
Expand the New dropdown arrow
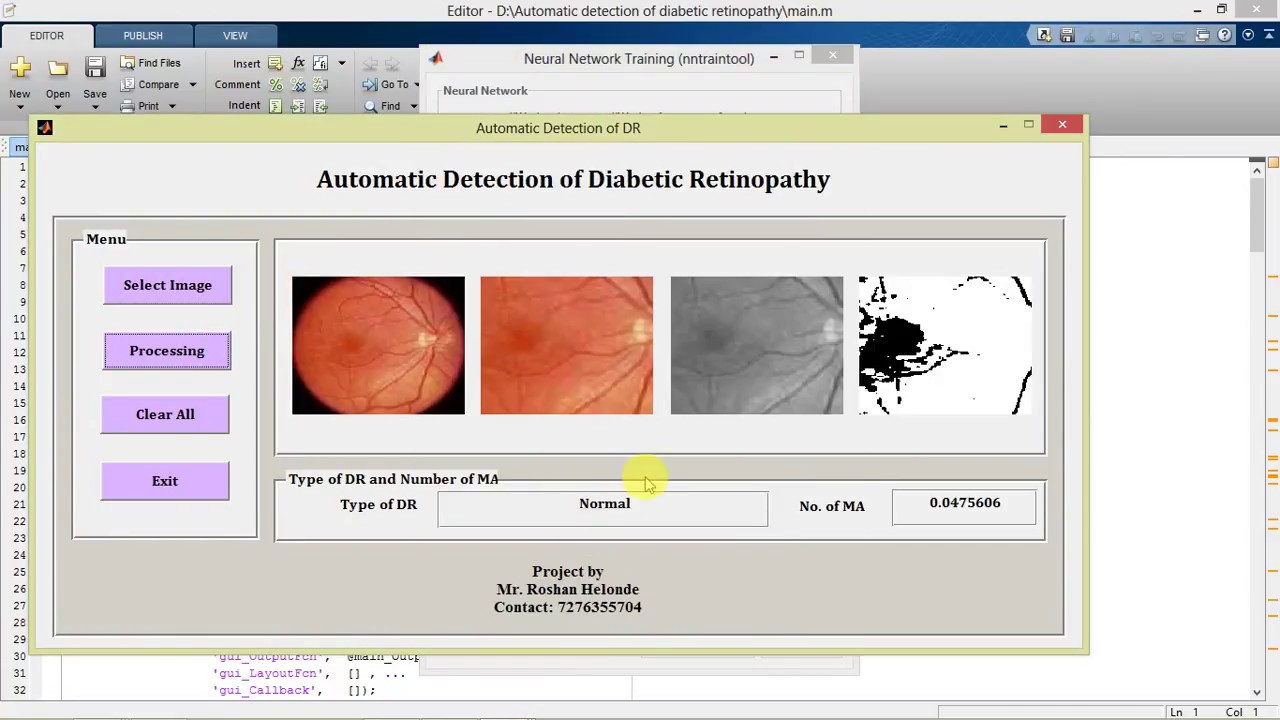20,106
